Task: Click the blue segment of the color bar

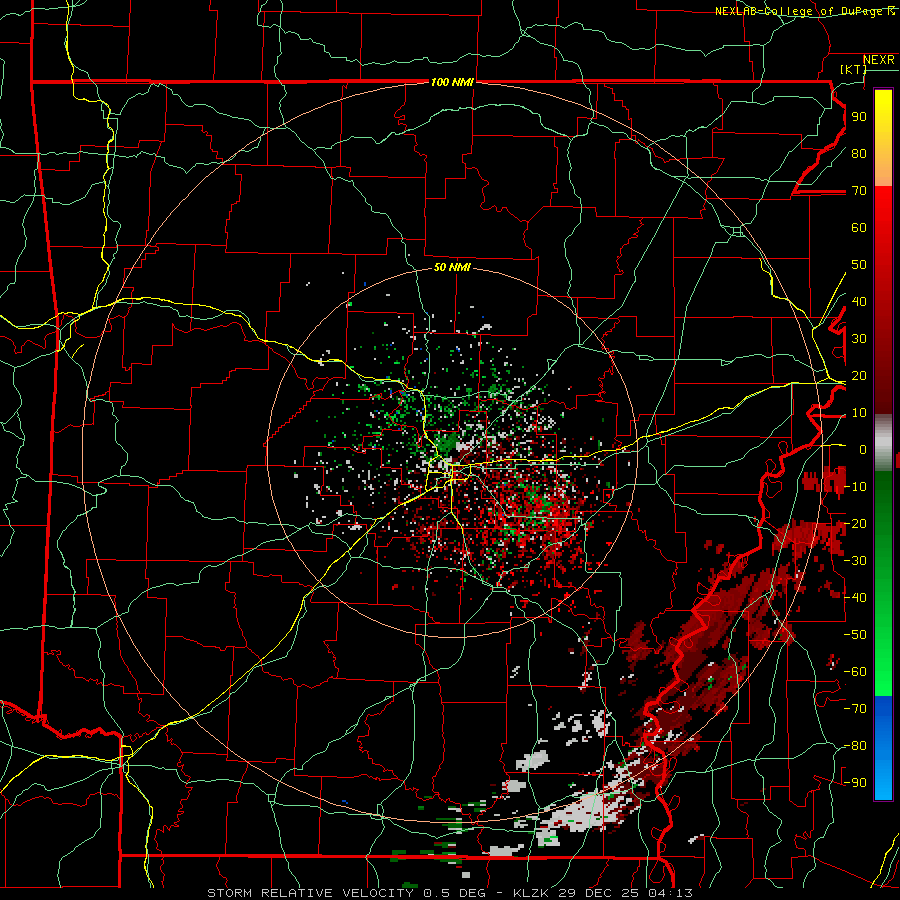Action: (x=883, y=747)
